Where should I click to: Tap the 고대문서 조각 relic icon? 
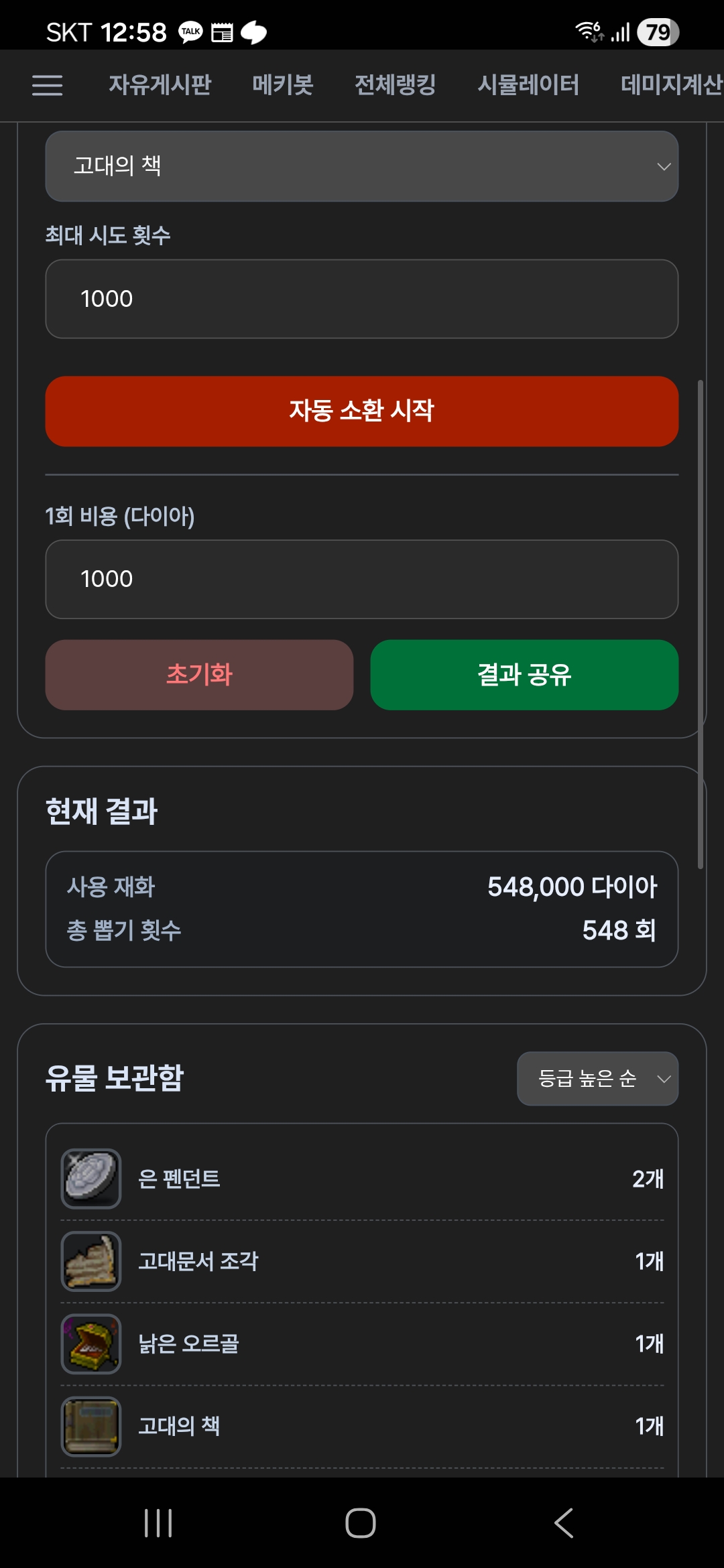[91, 1261]
